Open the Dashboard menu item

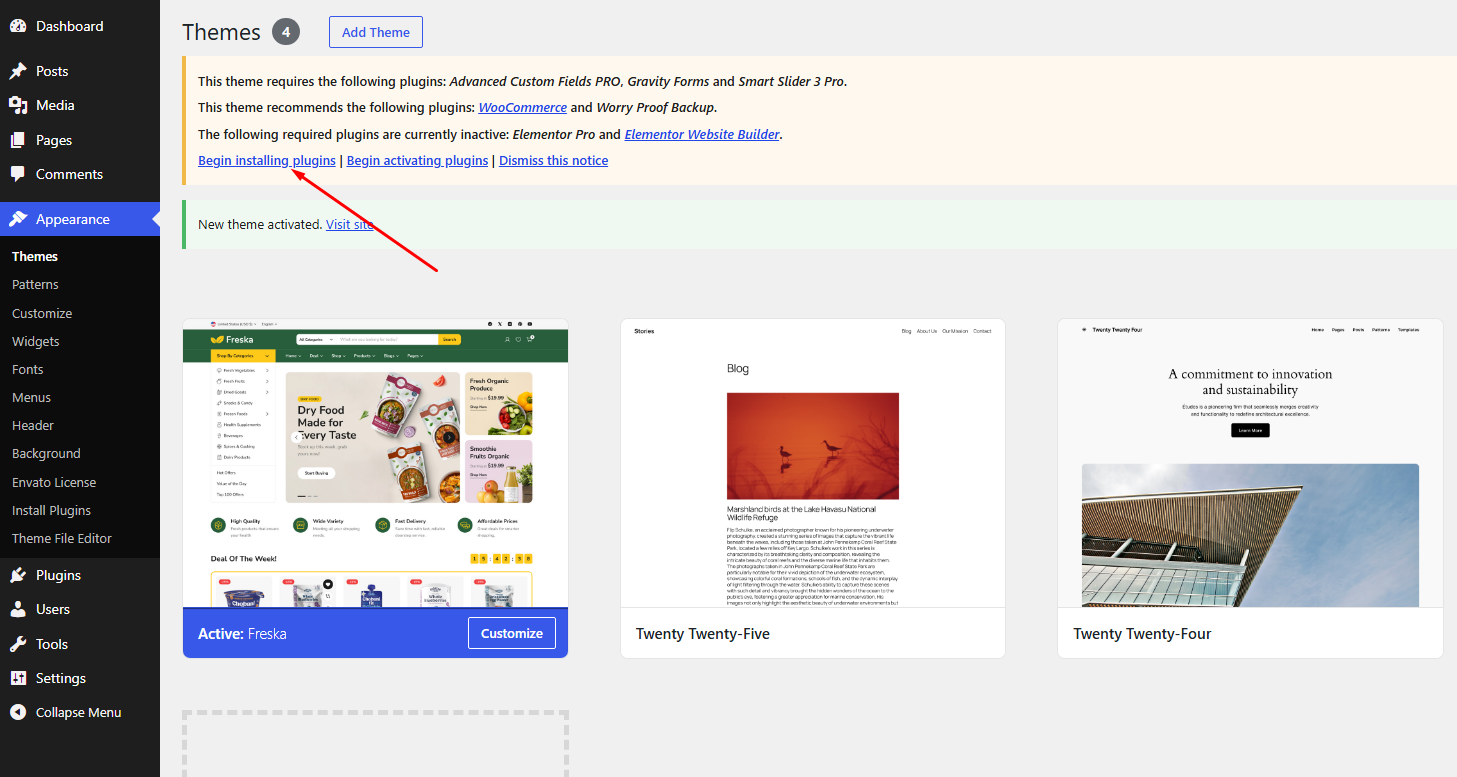69,26
